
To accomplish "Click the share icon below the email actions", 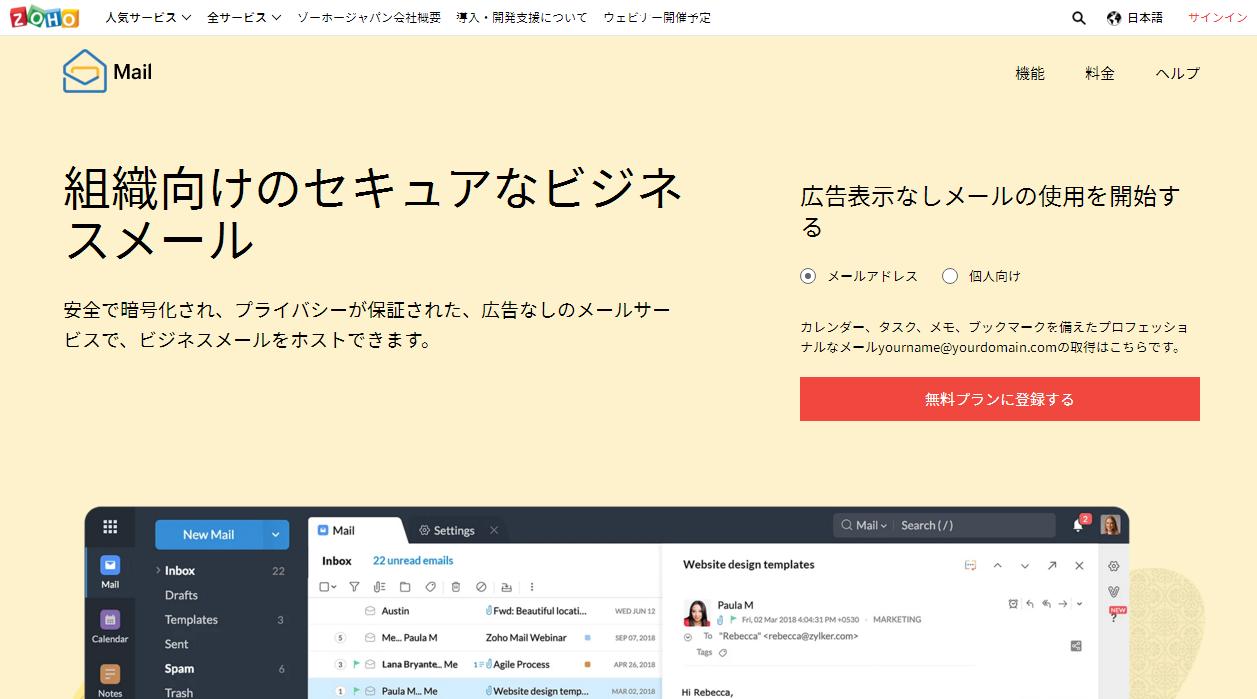I will 1076,646.
